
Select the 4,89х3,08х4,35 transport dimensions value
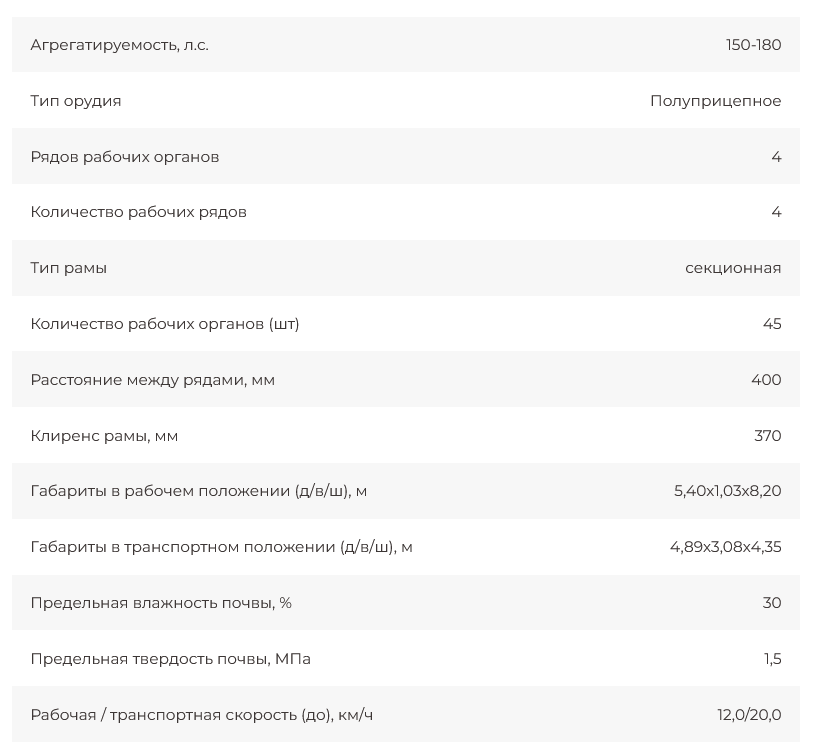pyautogui.click(x=725, y=547)
